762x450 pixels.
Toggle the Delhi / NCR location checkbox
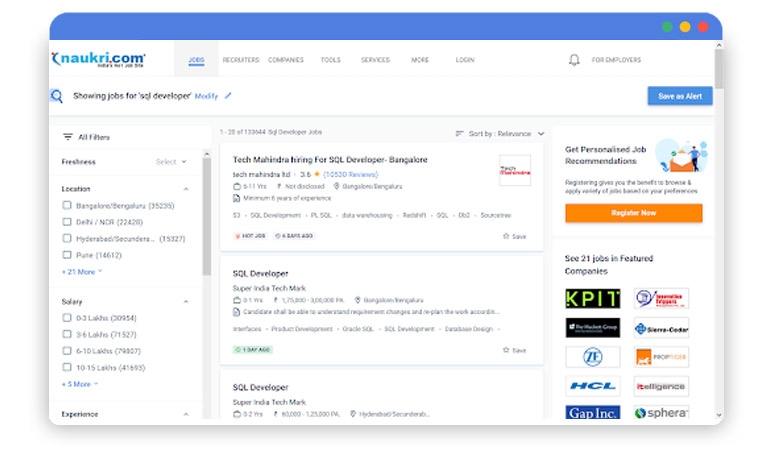tap(67, 222)
